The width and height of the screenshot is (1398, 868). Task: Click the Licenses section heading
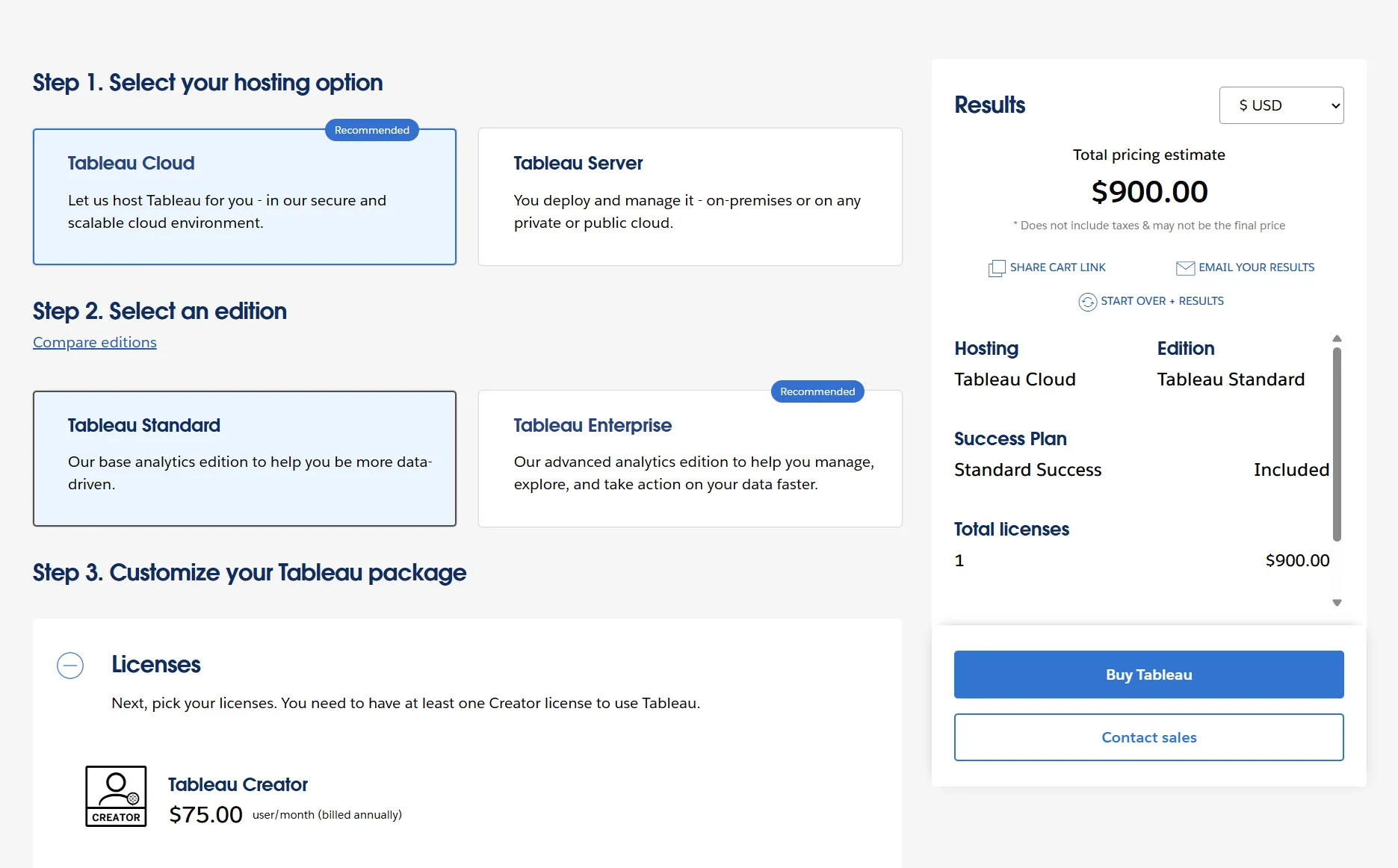point(156,665)
